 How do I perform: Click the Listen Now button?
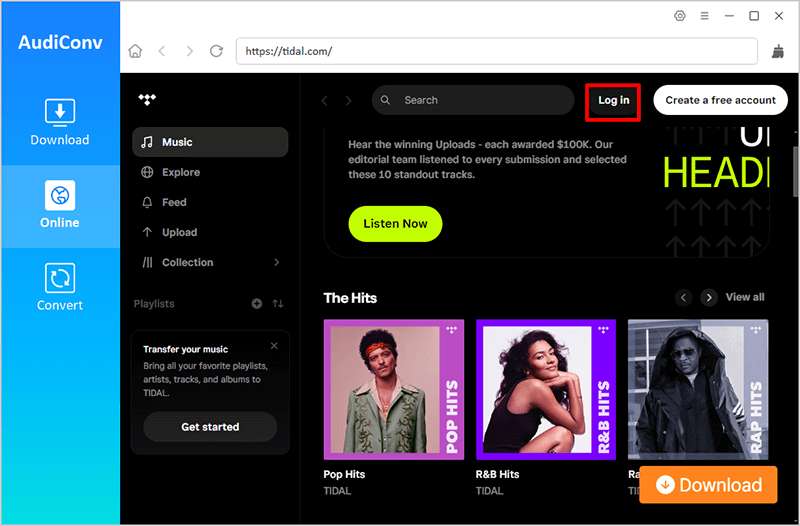click(x=395, y=223)
